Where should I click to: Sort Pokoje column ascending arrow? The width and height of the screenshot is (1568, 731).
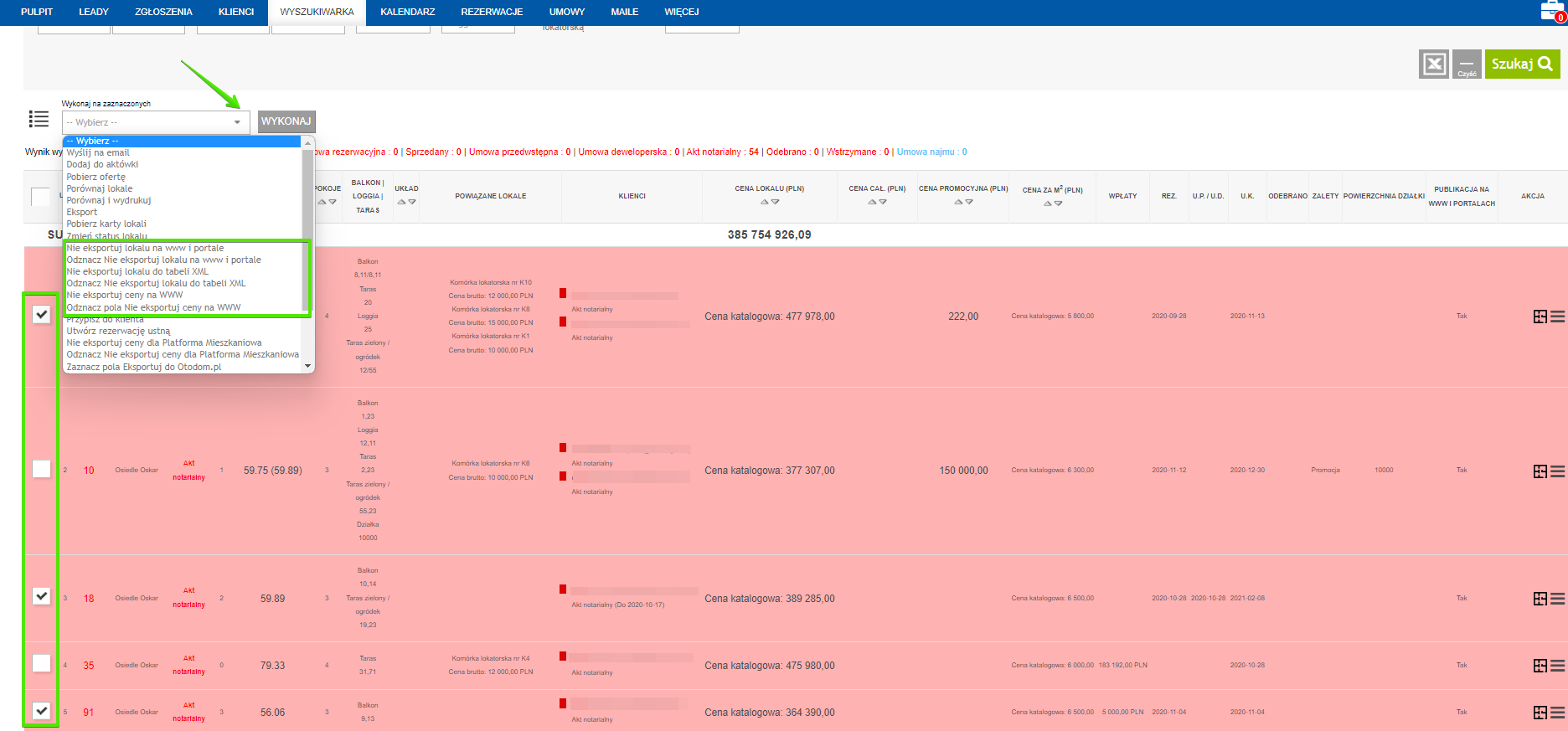pos(321,202)
